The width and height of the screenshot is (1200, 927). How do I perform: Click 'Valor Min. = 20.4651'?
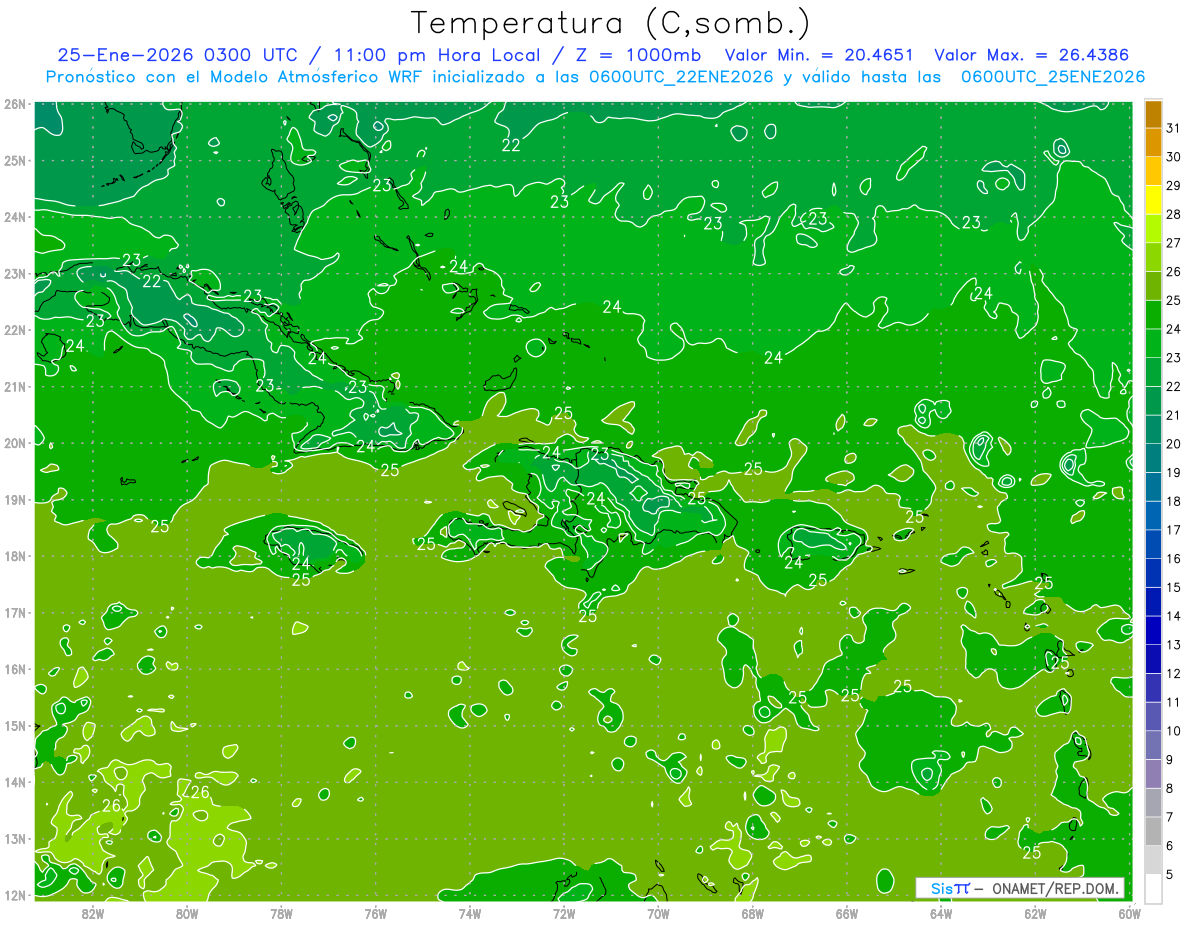pyautogui.click(x=821, y=55)
